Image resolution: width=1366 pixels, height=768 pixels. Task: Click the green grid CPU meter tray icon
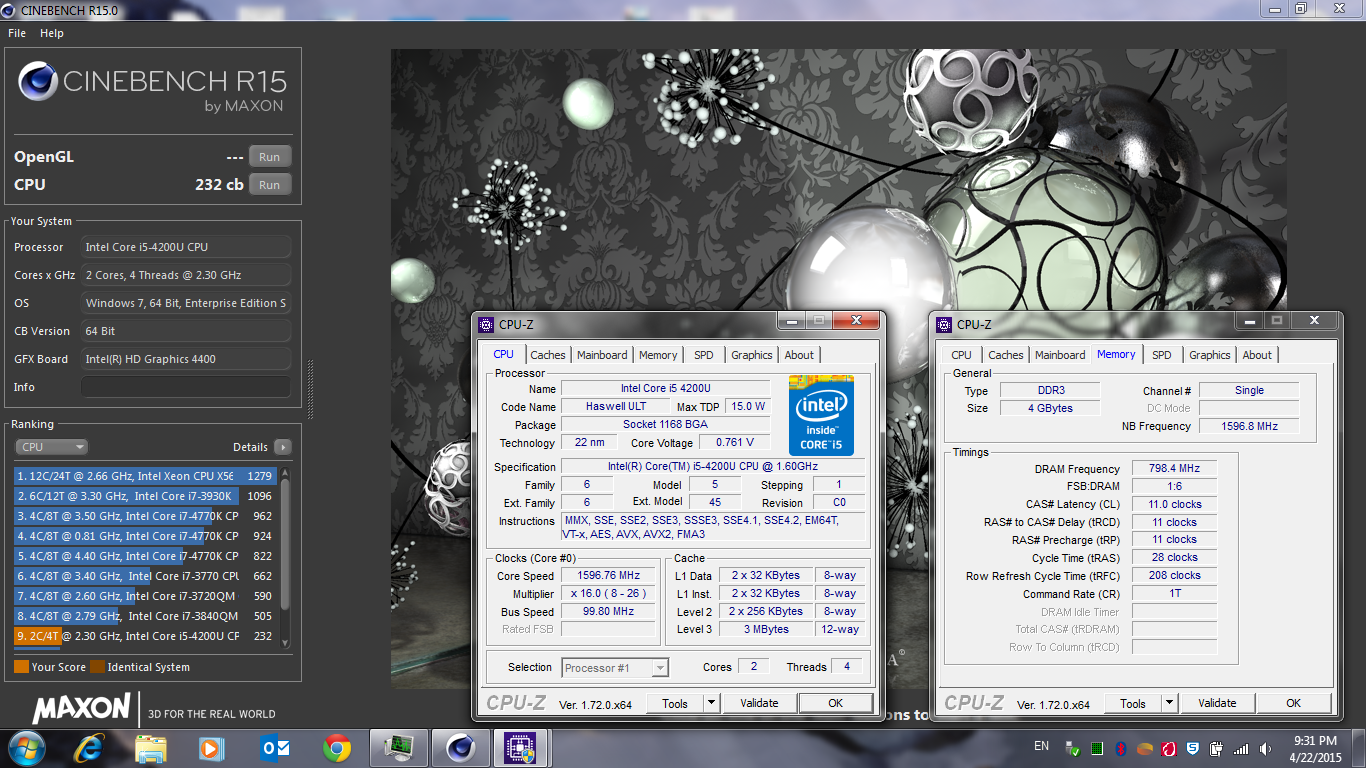pos(1097,749)
